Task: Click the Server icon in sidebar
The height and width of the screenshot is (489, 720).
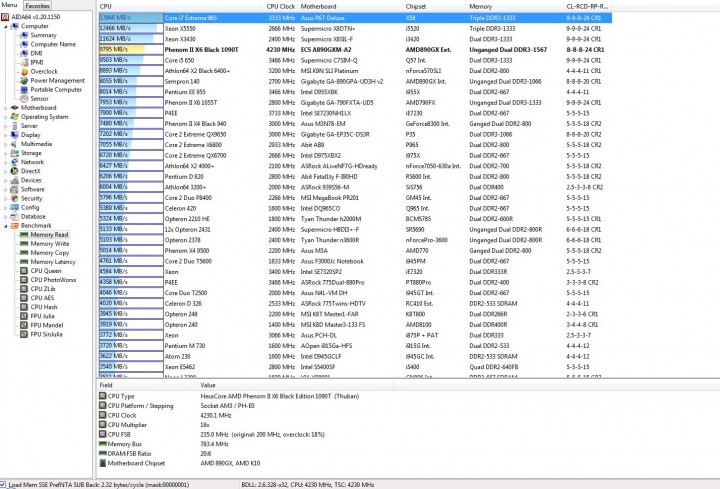Action: pyautogui.click(x=15, y=126)
